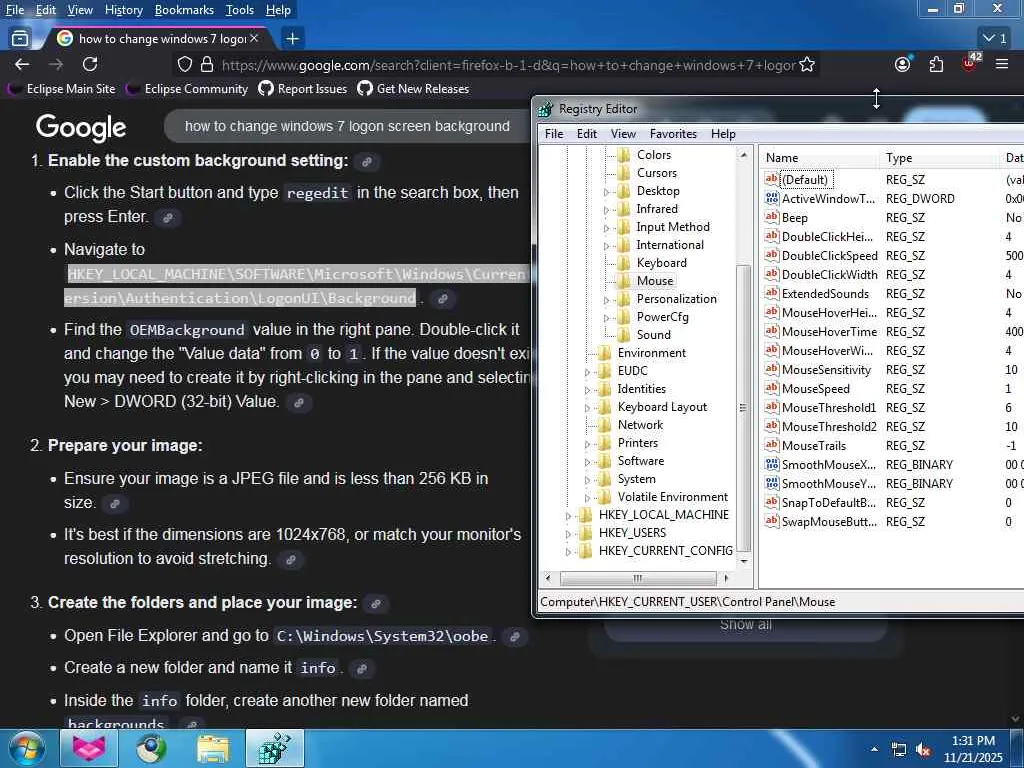Viewport: 1024px width, 768px height.
Task: Open Eclipse Main Site bookmark
Action: point(61,89)
